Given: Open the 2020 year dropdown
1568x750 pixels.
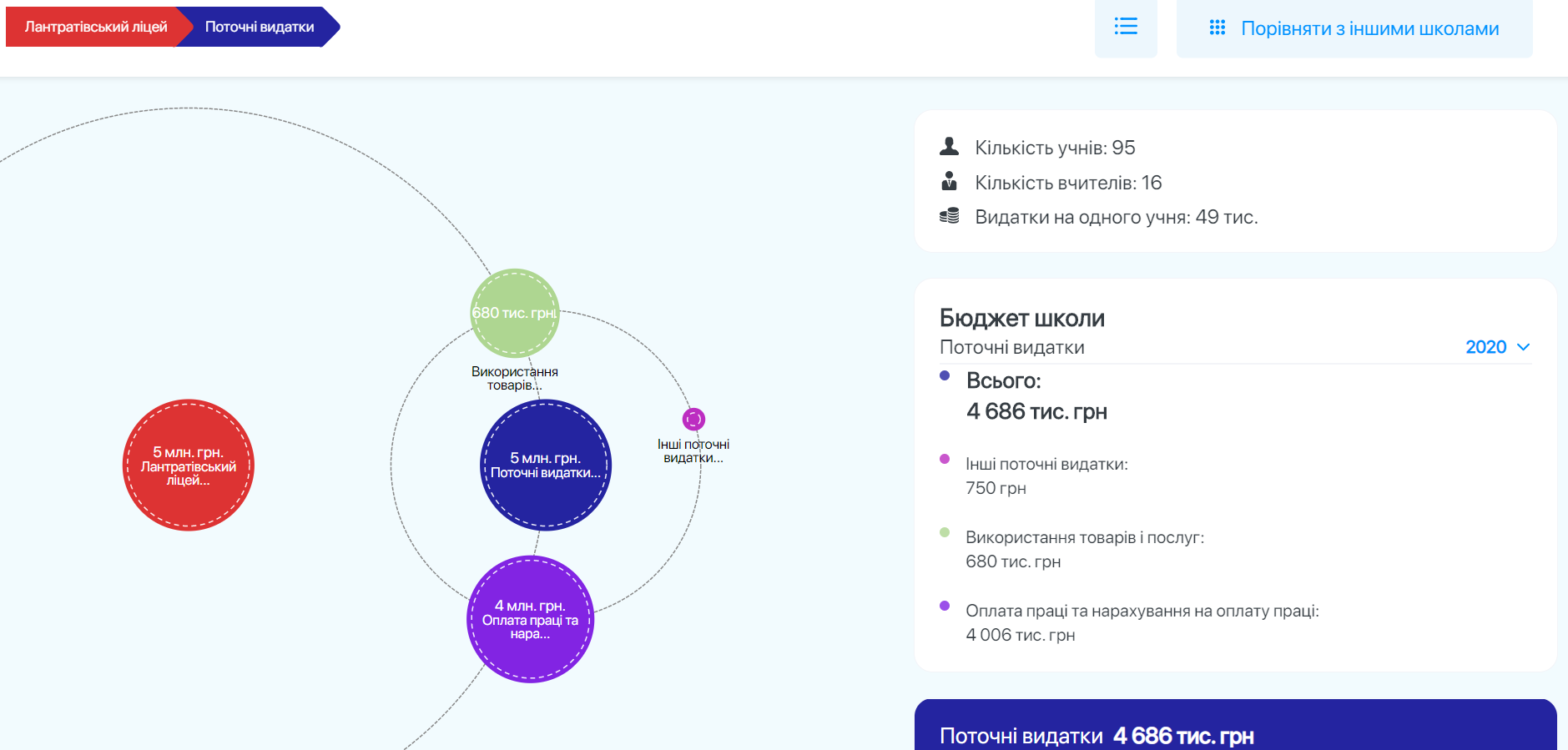Looking at the screenshot, I should 1498,347.
